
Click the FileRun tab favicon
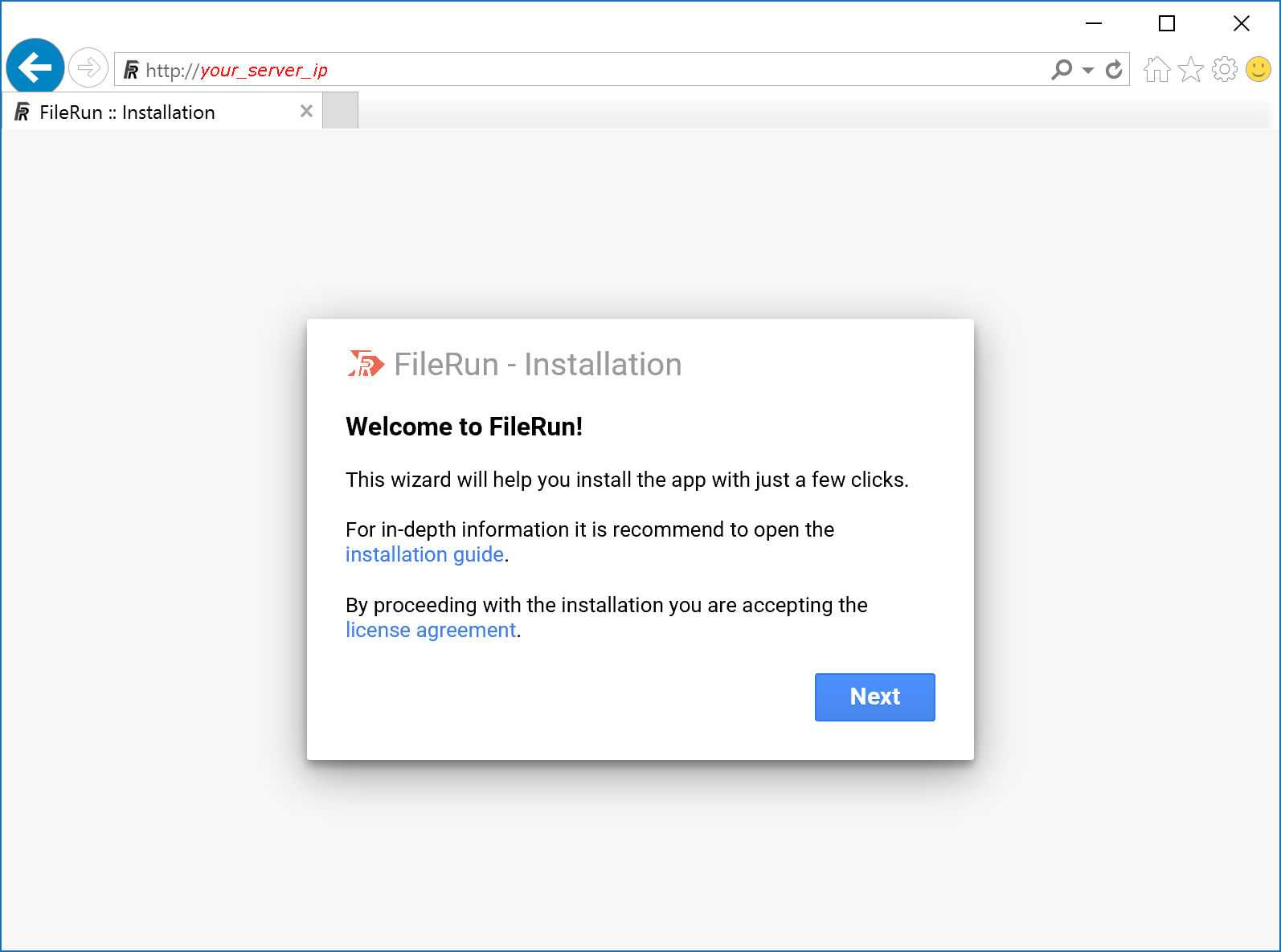pos(23,112)
